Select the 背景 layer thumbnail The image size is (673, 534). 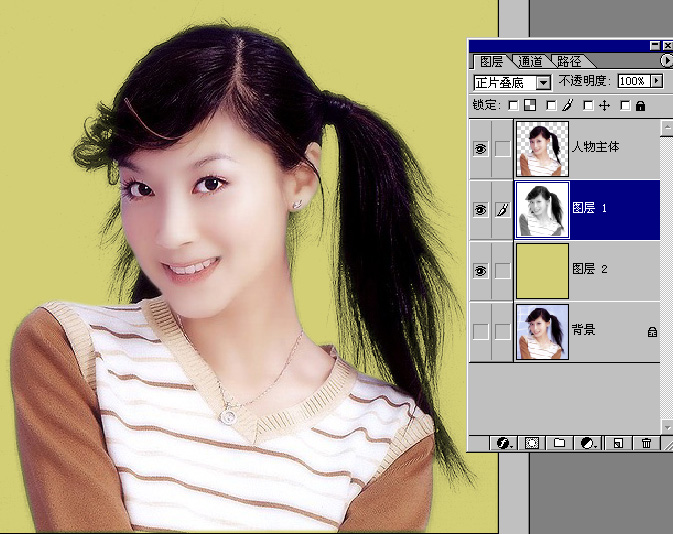click(543, 332)
